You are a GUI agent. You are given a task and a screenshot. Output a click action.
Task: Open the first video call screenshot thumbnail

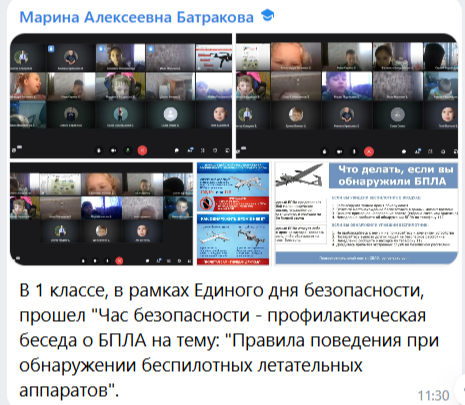[x=121, y=96]
